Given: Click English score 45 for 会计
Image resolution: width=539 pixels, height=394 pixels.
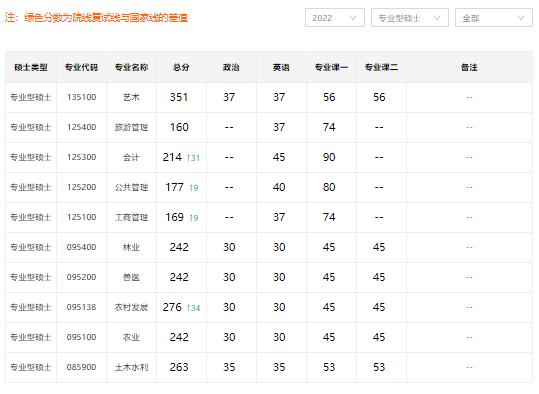Looking at the screenshot, I should point(279,157).
